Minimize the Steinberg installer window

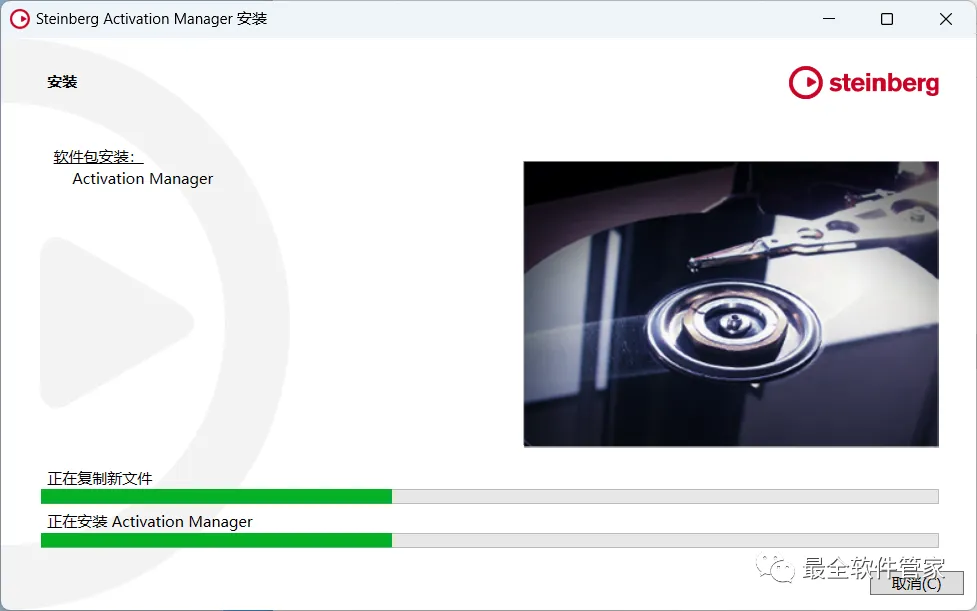tap(829, 19)
